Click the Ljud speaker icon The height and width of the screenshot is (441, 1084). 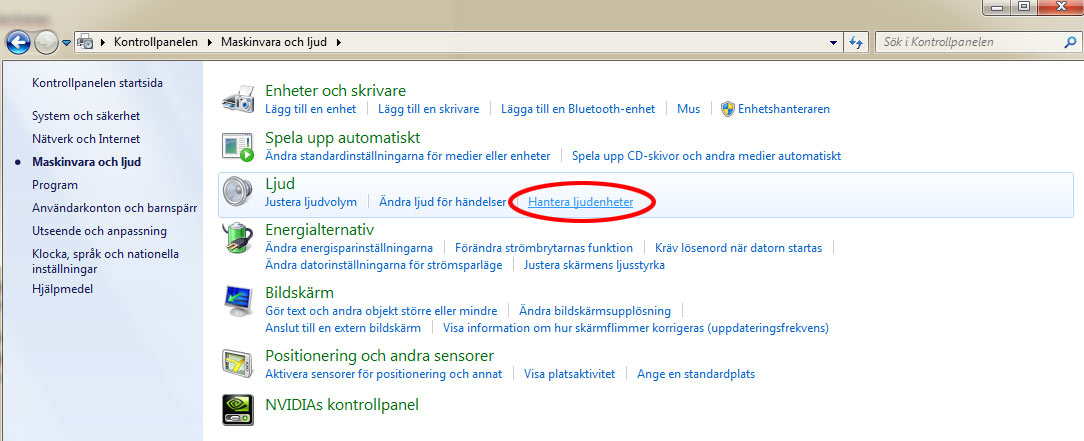[x=238, y=192]
